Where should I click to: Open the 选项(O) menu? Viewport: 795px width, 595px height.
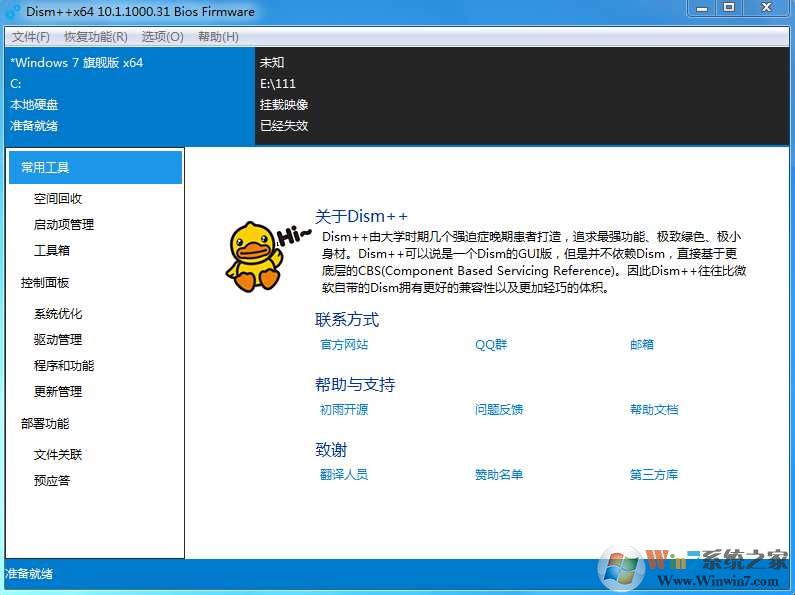[x=162, y=37]
